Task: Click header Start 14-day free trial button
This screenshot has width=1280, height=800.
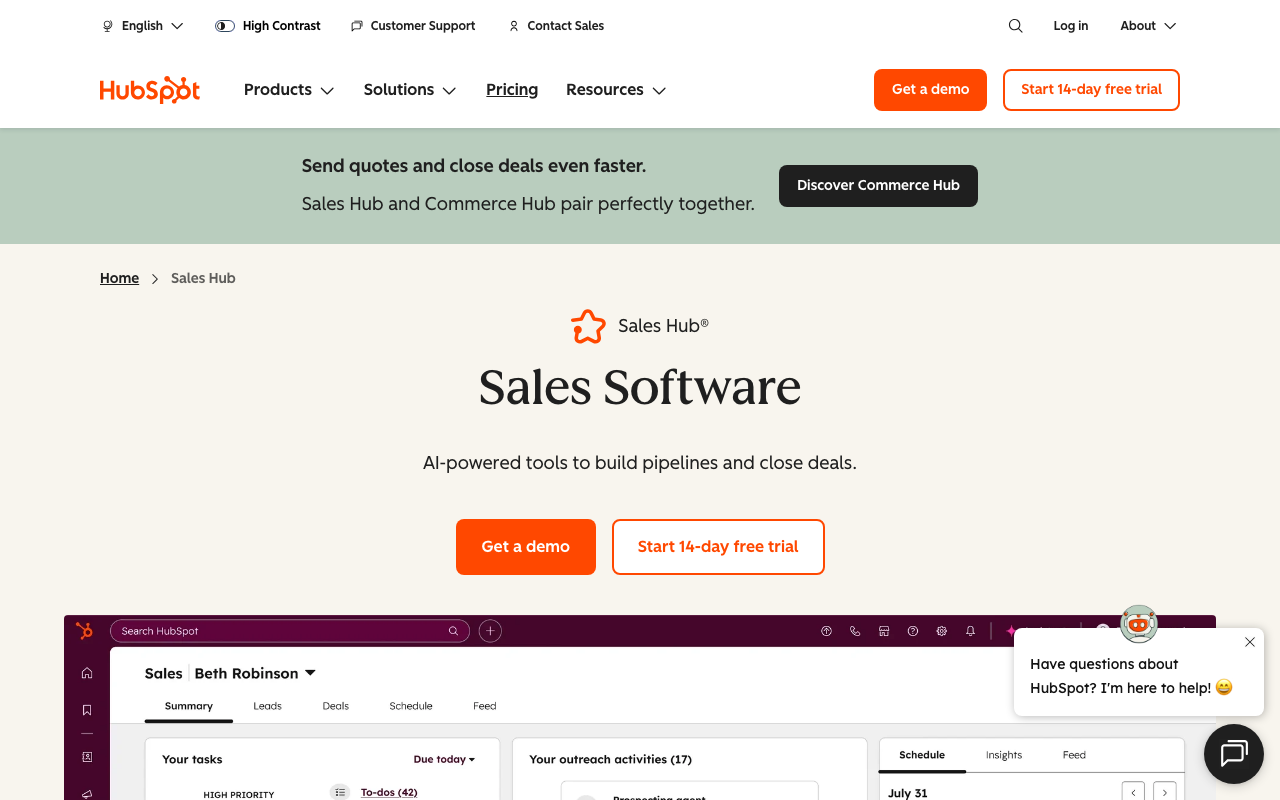Action: pos(1091,90)
